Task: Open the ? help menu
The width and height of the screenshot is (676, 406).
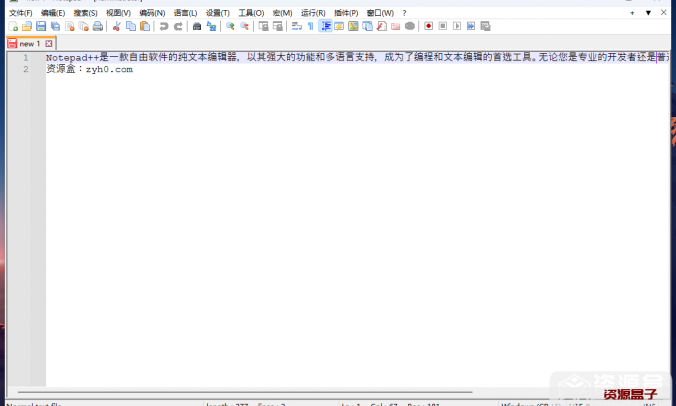Action: click(x=404, y=13)
